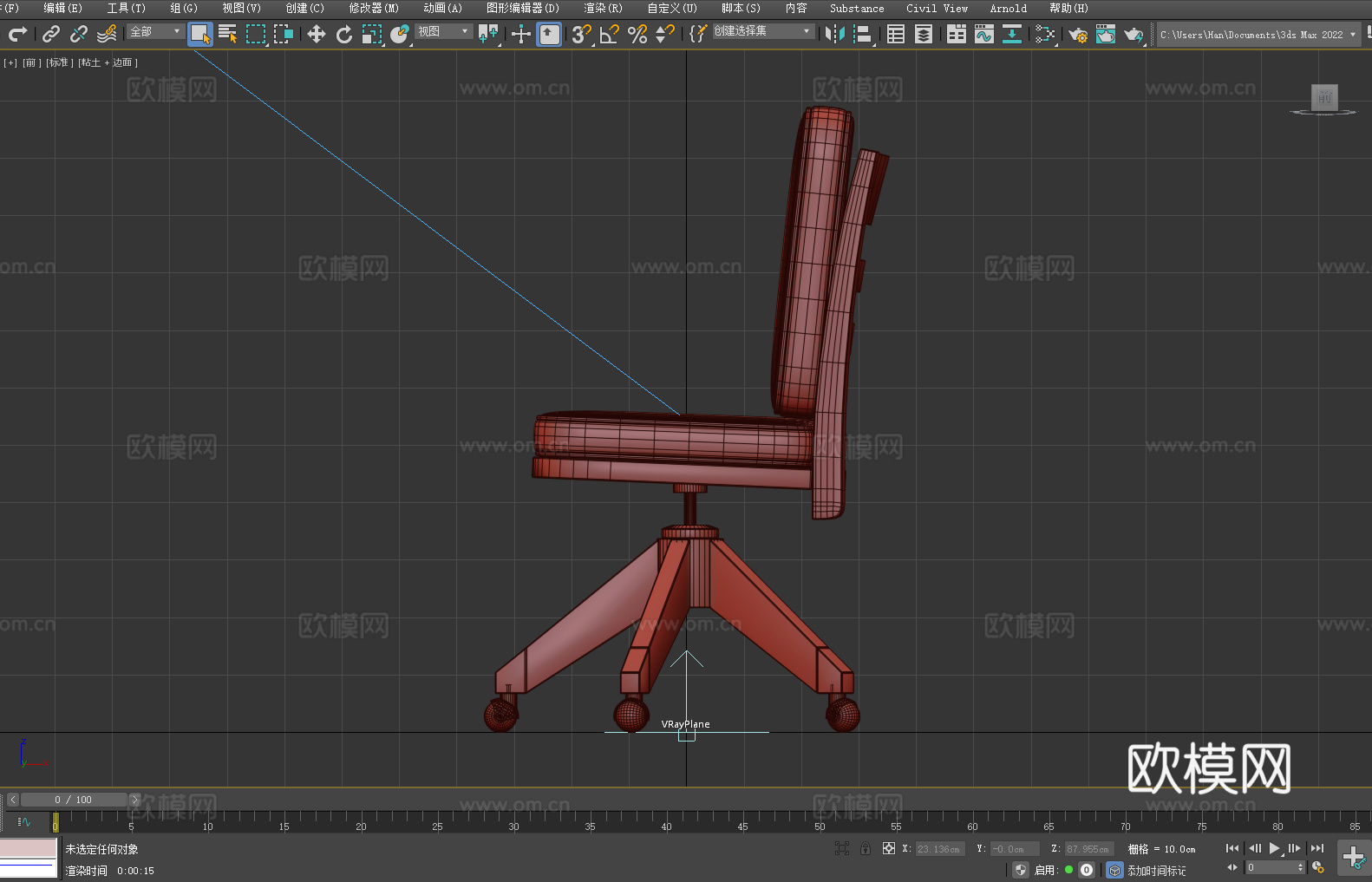This screenshot has width=1372, height=882.
Task: Go to the start frame
Action: click(1232, 848)
